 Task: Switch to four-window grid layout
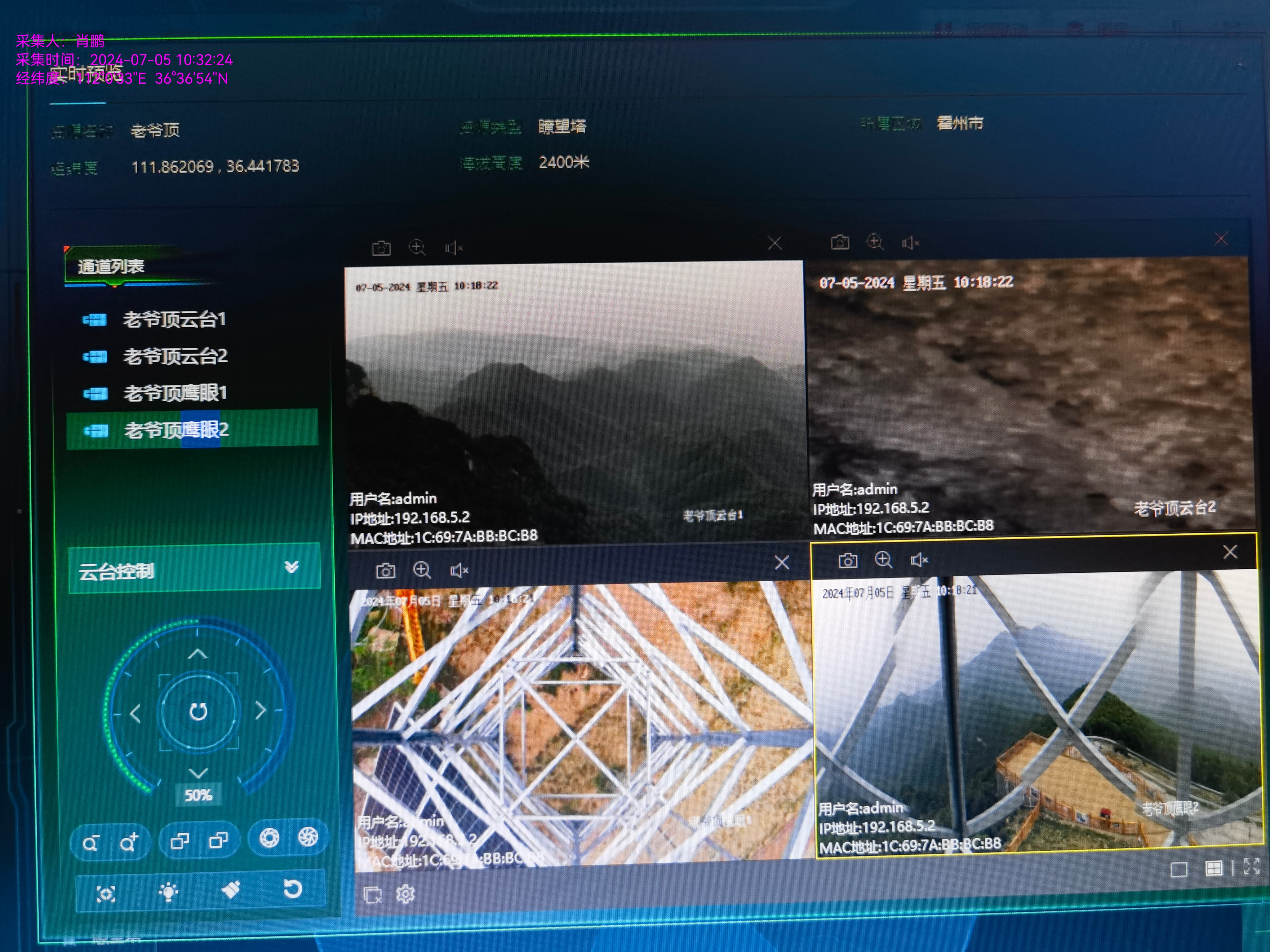point(1214,868)
